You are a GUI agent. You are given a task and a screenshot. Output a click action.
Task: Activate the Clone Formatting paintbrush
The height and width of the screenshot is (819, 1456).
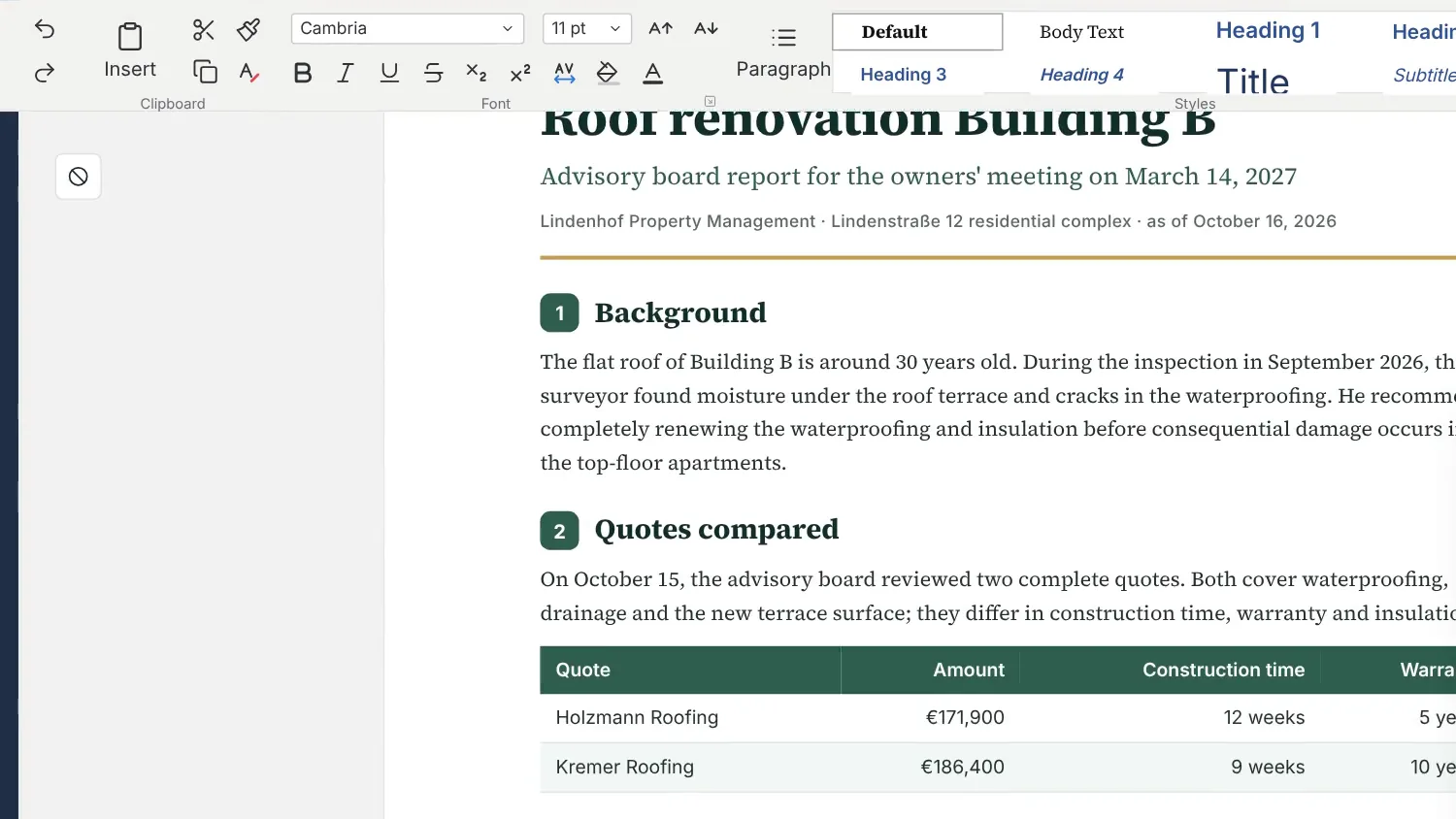(x=248, y=29)
